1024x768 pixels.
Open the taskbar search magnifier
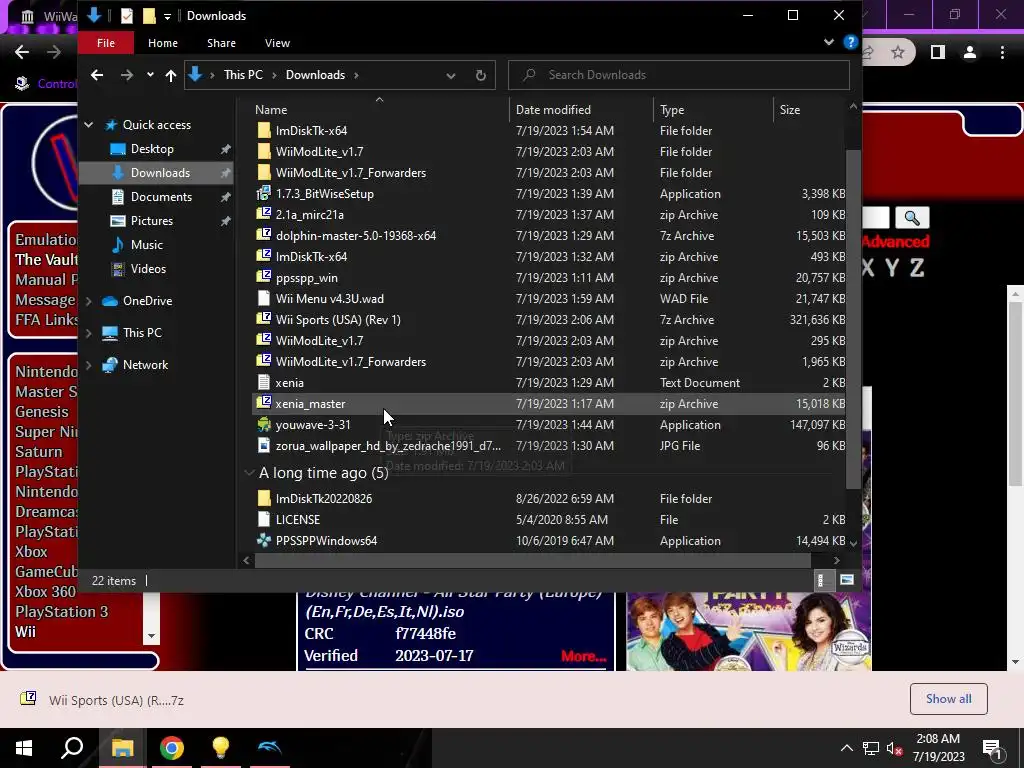click(72, 748)
